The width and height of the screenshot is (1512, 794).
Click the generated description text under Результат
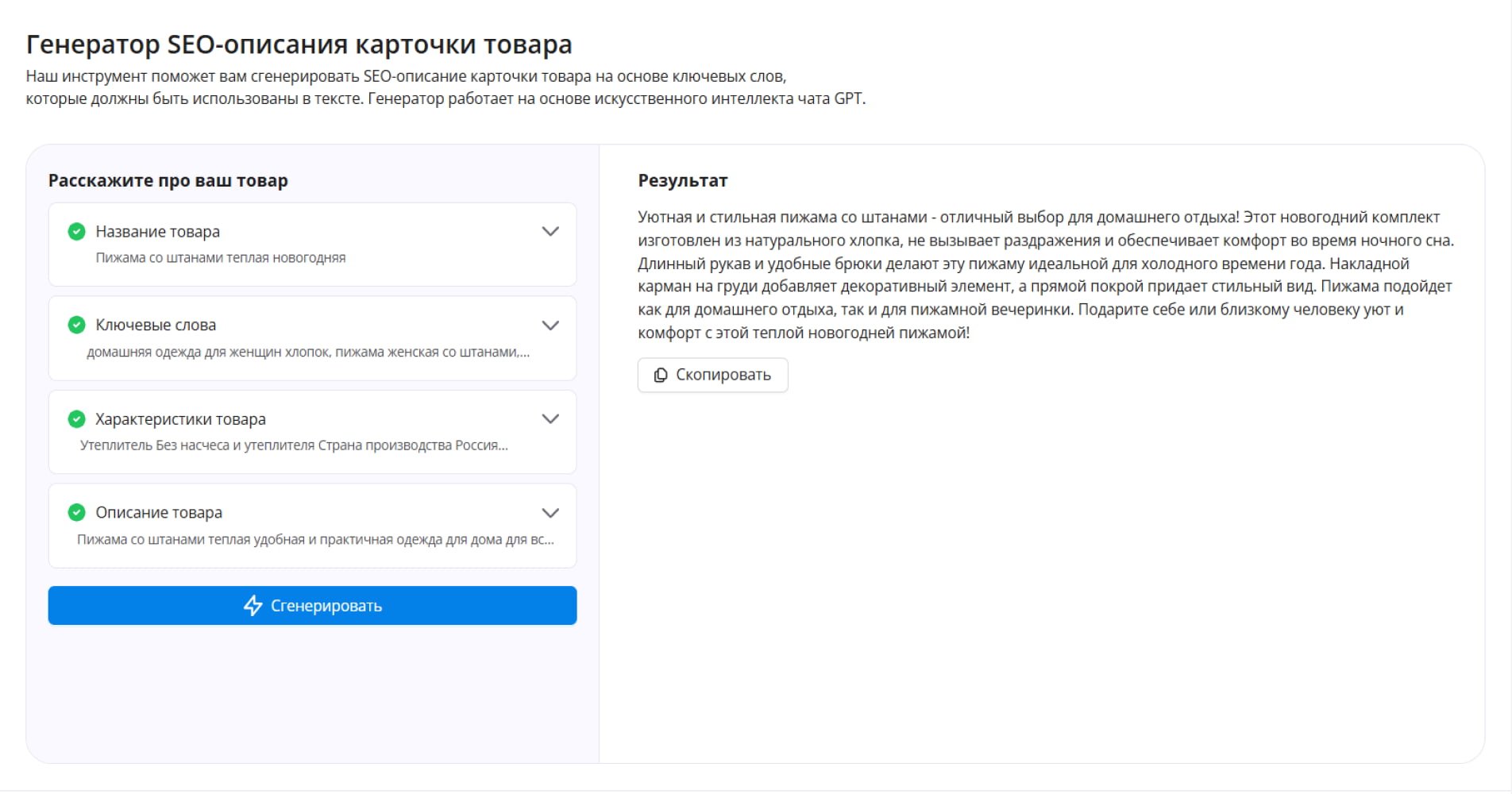point(1045,275)
